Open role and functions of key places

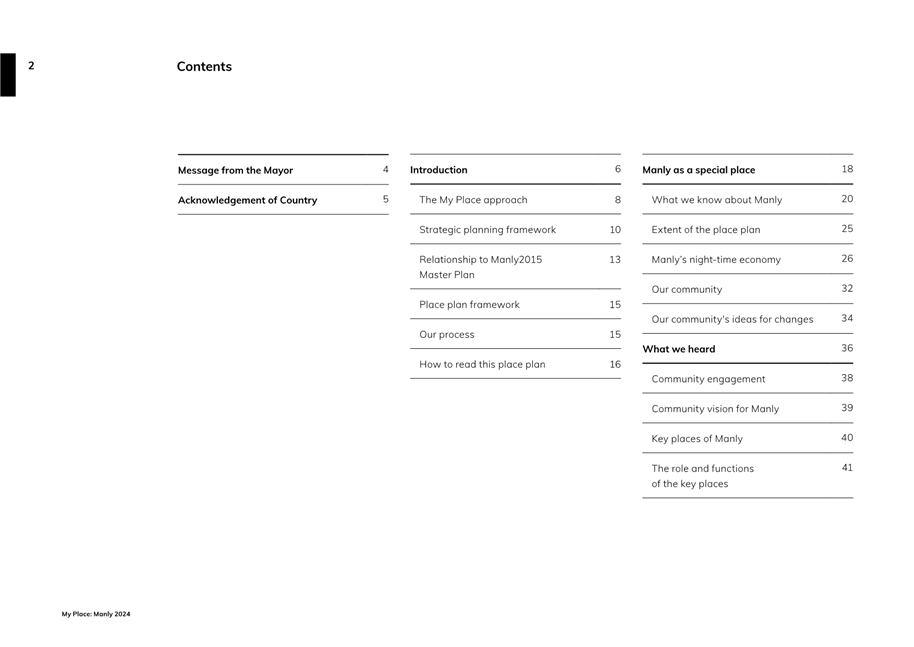pyautogui.click(x=702, y=476)
